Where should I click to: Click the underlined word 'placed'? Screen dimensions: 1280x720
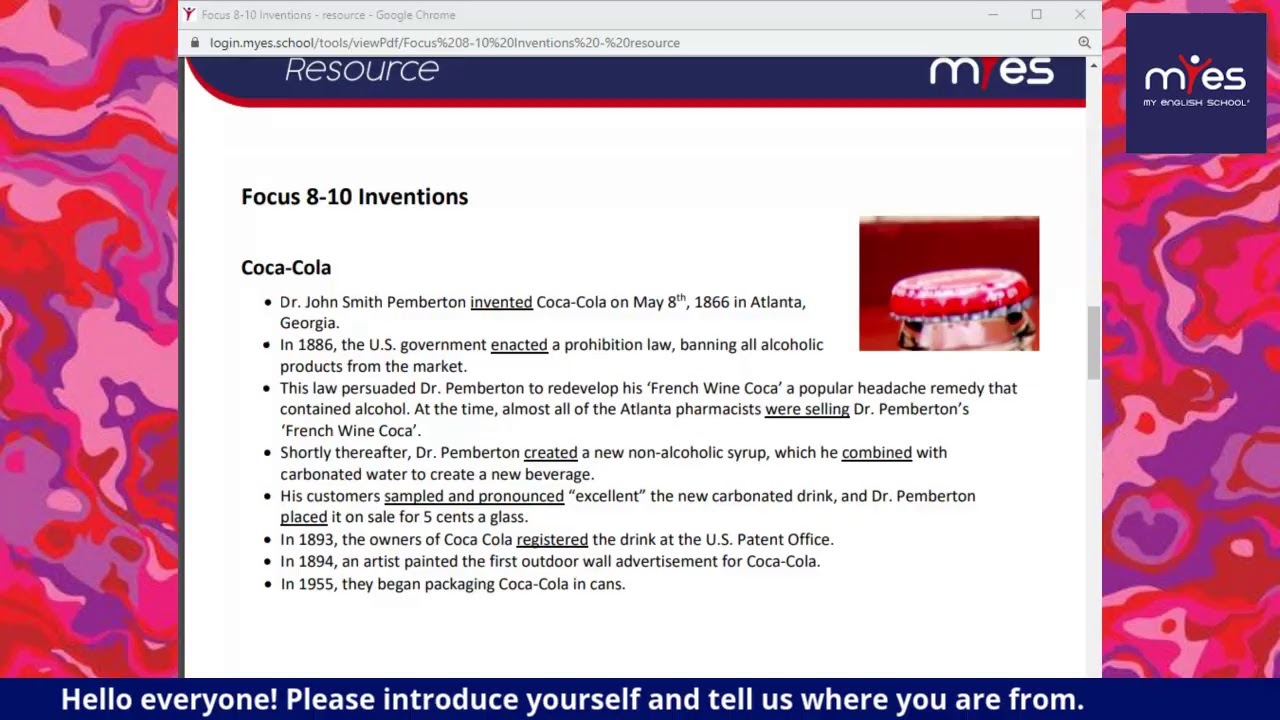pos(304,517)
